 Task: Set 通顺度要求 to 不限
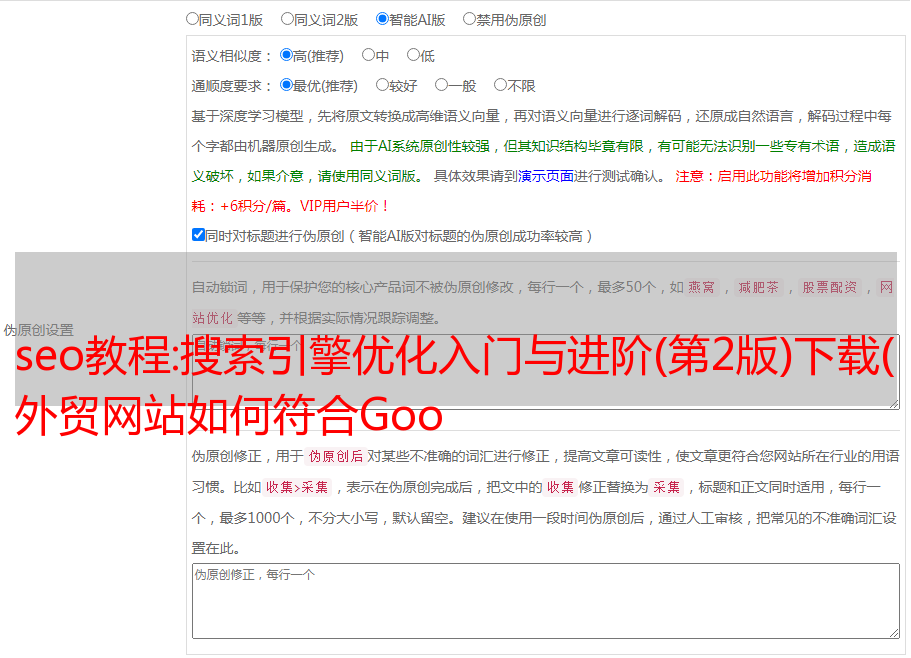click(x=500, y=85)
